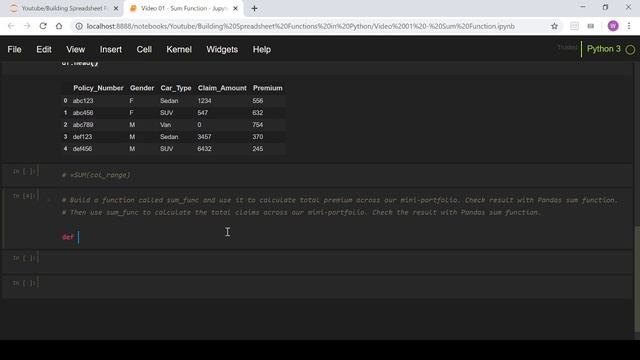The height and width of the screenshot is (360, 640).
Task: Click claim amount 1234 cell
Action: (204, 100)
